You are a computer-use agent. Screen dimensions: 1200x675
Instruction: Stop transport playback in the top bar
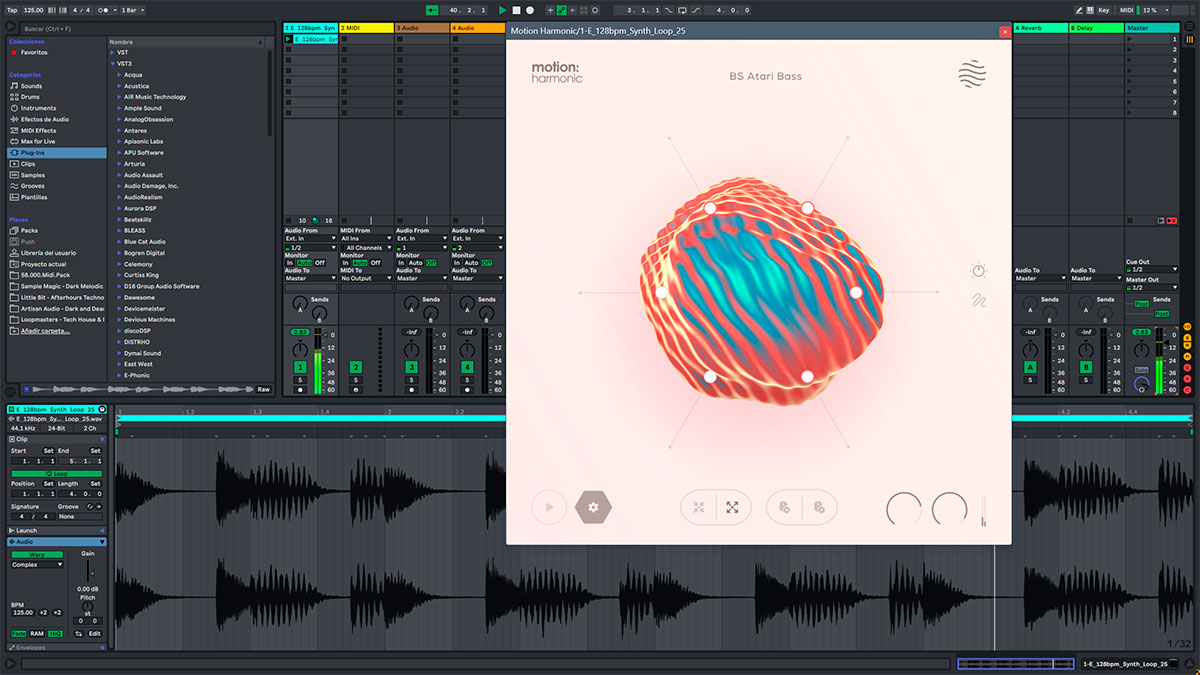point(517,10)
